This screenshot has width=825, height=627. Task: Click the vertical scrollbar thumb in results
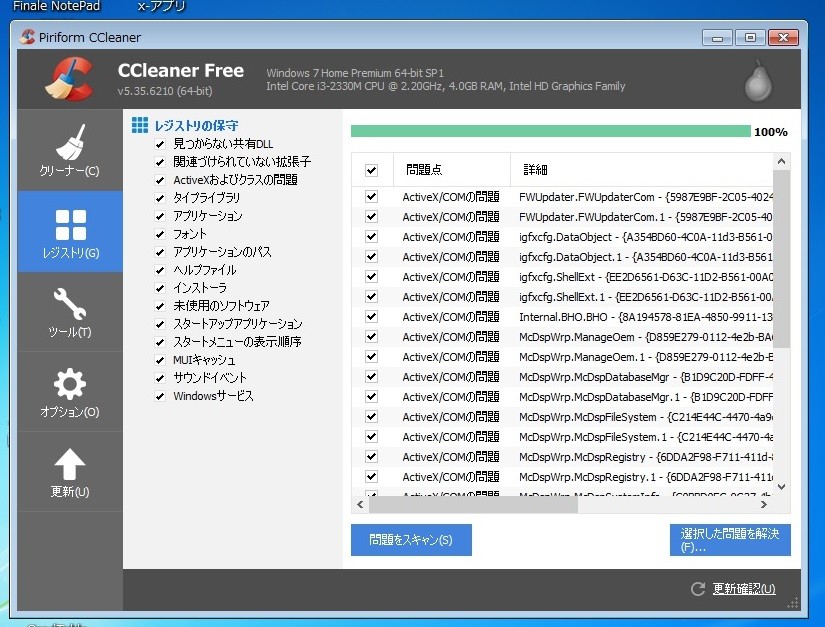click(781, 259)
